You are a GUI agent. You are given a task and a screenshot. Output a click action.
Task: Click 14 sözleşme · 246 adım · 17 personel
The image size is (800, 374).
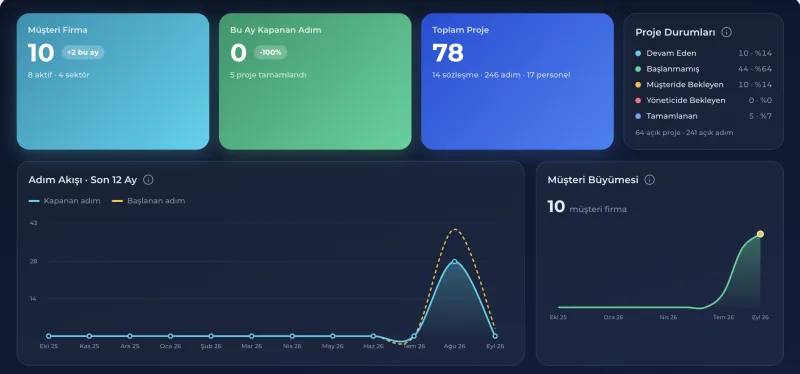(x=501, y=75)
